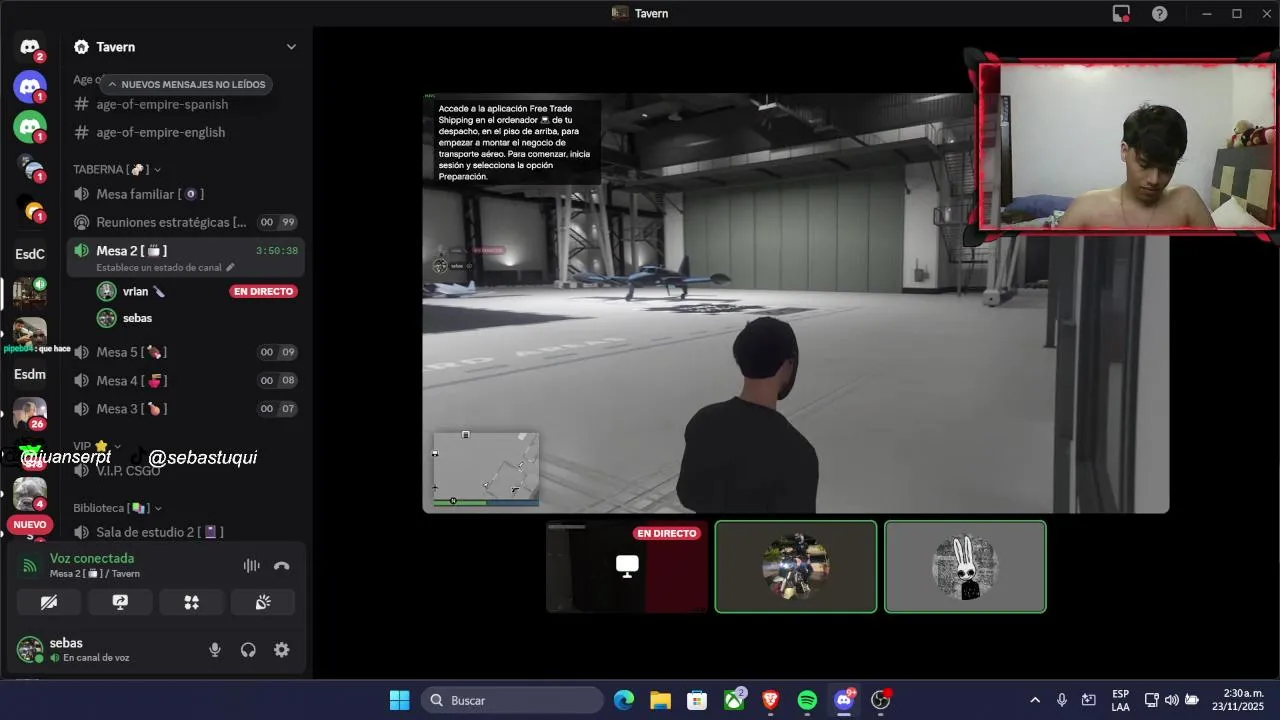Click NUEVO unread indicator in server list

[x=30, y=524]
